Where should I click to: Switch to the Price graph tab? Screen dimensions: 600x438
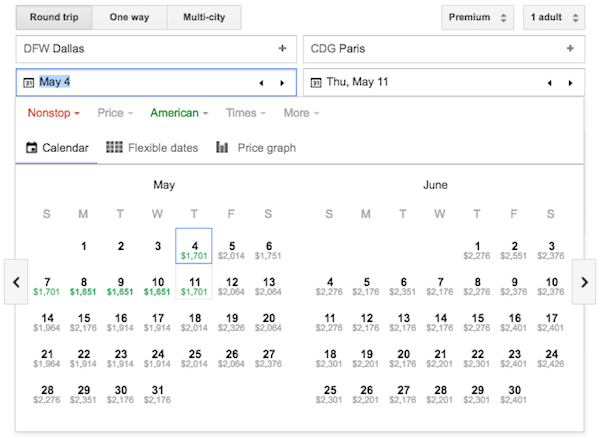coord(256,148)
